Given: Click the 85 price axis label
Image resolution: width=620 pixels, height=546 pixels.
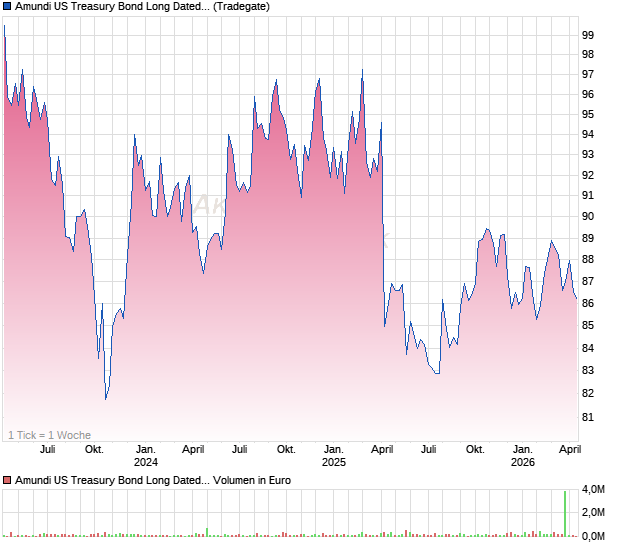Looking at the screenshot, I should [588, 325].
